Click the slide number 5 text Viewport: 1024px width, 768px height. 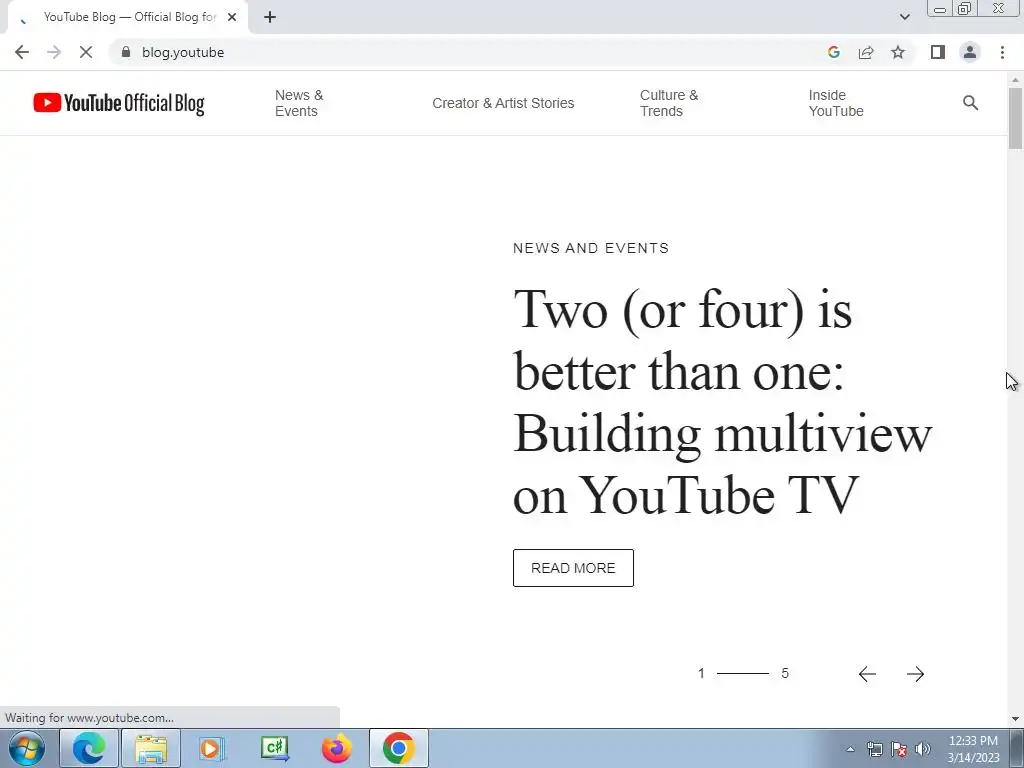pos(785,673)
